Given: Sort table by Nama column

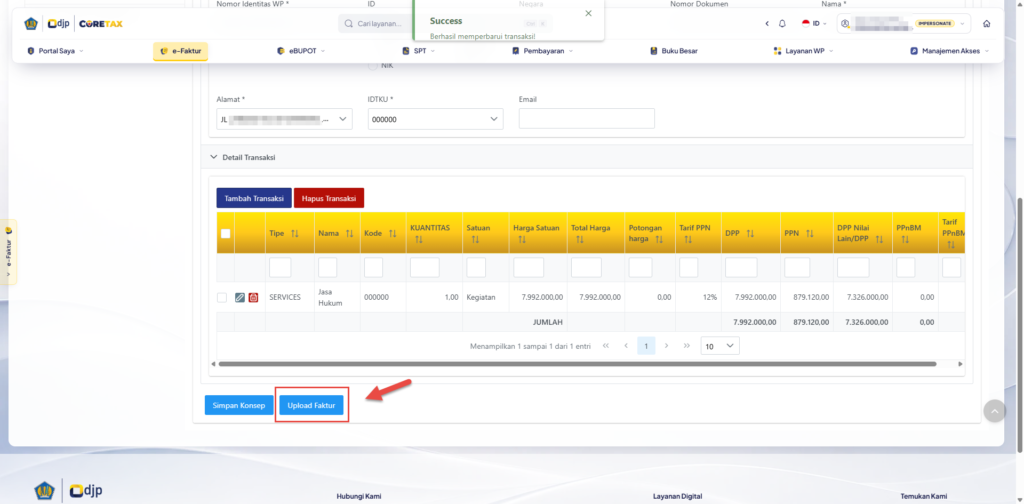Looking at the screenshot, I should [x=349, y=234].
